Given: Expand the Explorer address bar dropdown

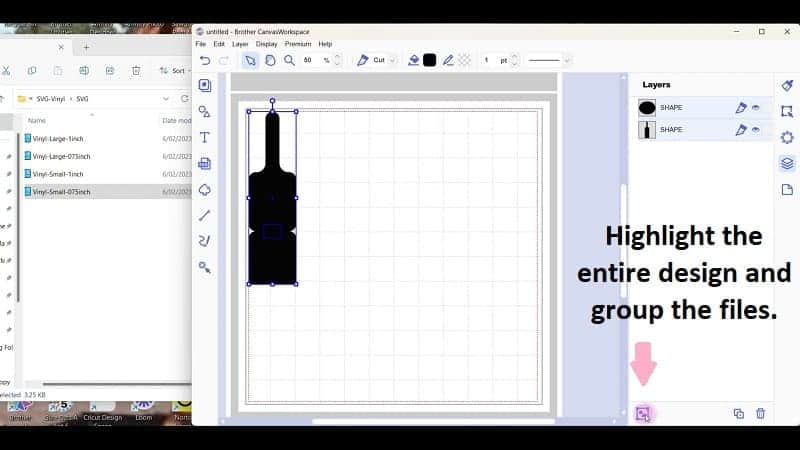Looking at the screenshot, I should pyautogui.click(x=166, y=99).
